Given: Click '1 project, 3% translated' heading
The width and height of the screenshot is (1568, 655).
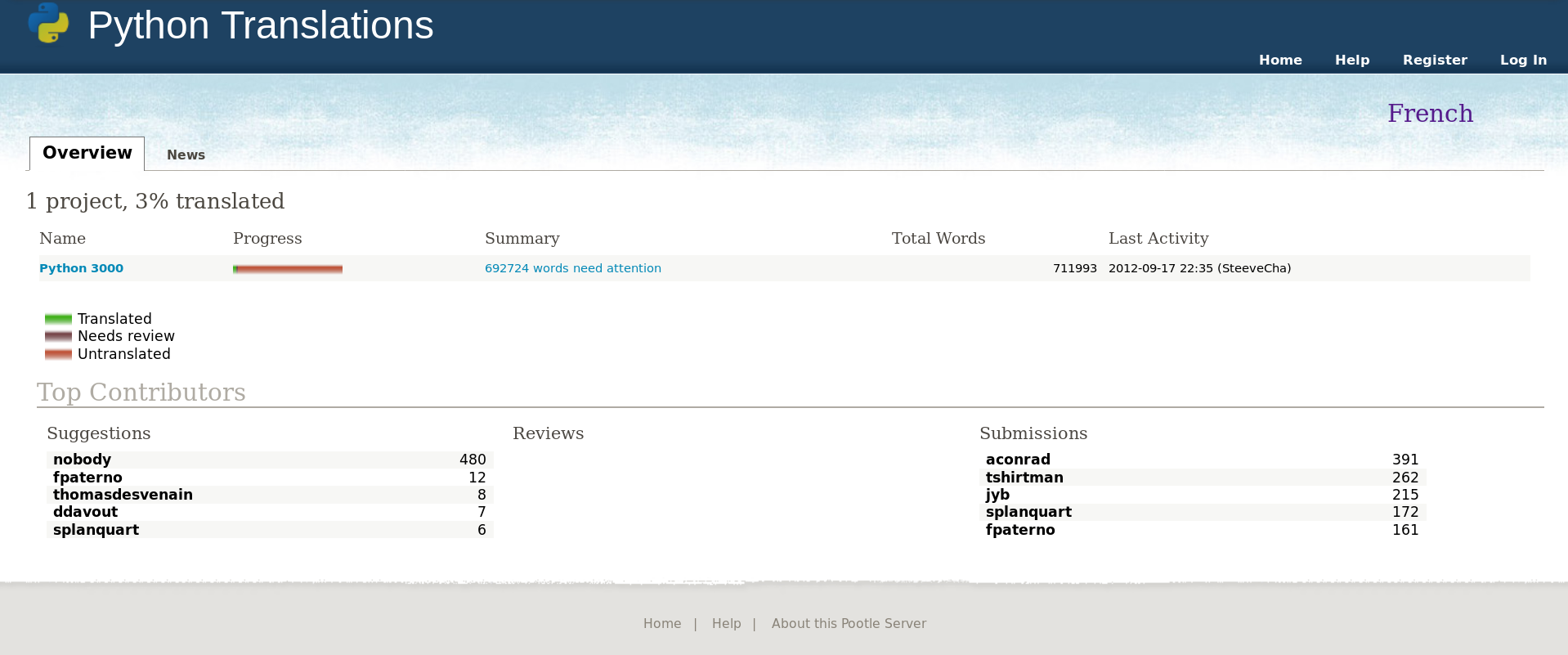Looking at the screenshot, I should [155, 201].
